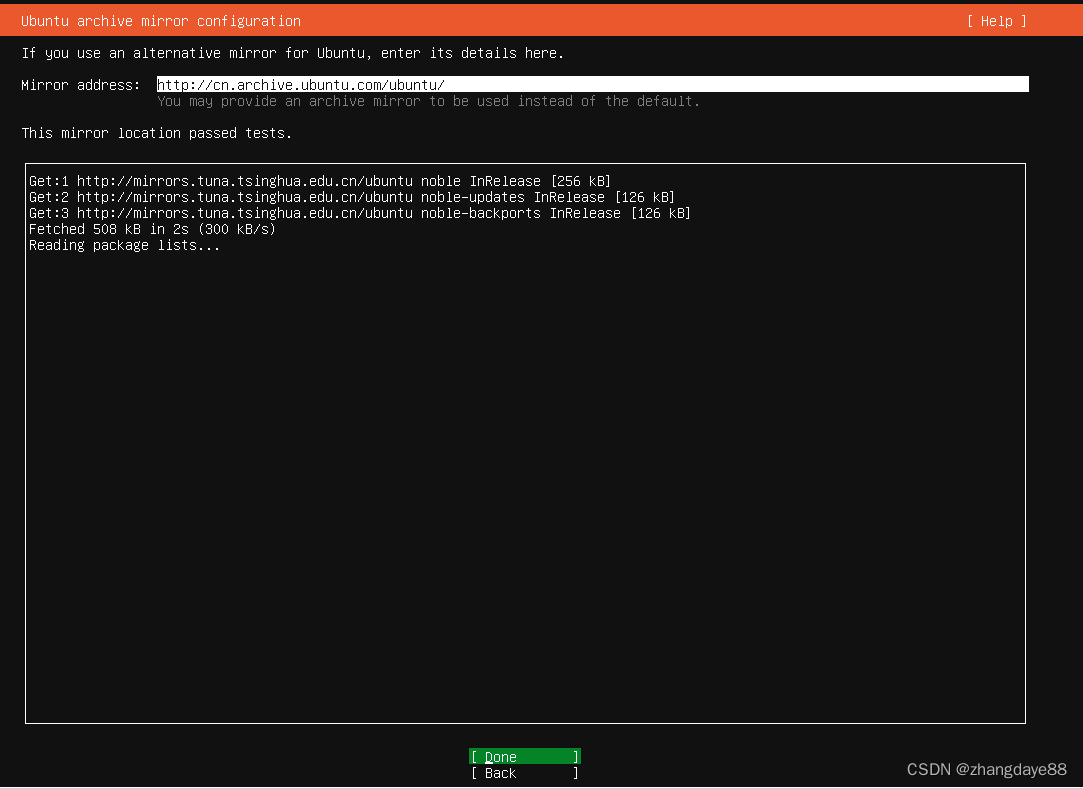Select the Done button
The image size is (1083, 789).
coord(525,757)
